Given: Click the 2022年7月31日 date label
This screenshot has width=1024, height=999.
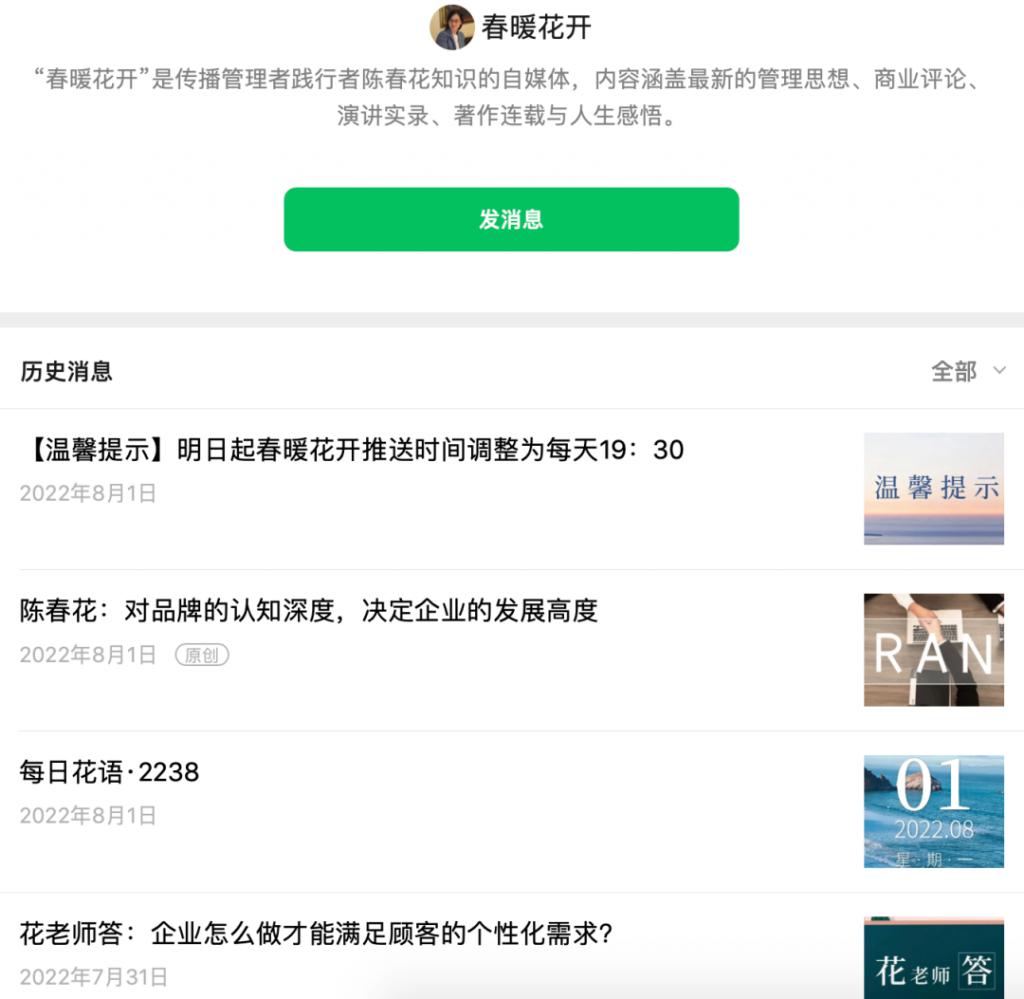Looking at the screenshot, I should pos(93,977).
